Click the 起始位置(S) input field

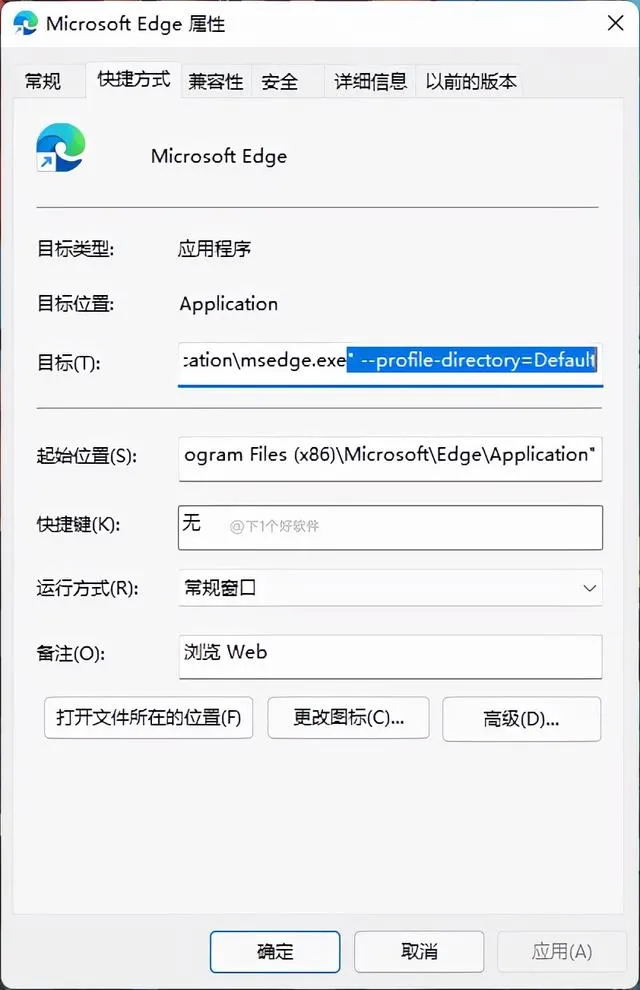[x=390, y=457]
